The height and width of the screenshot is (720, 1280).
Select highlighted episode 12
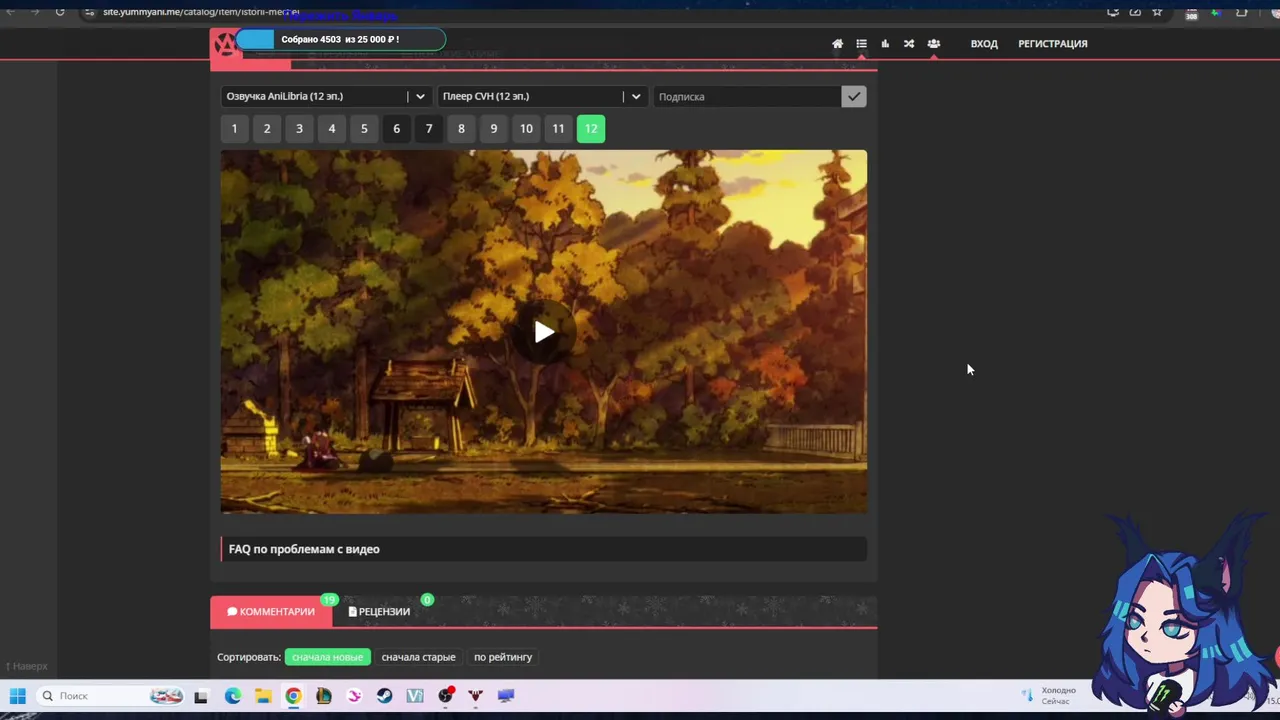(591, 128)
